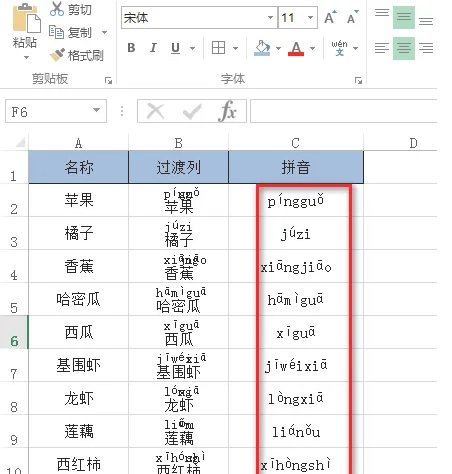Open the phonetic guide wén icon
The image size is (452, 474).
click(x=339, y=48)
